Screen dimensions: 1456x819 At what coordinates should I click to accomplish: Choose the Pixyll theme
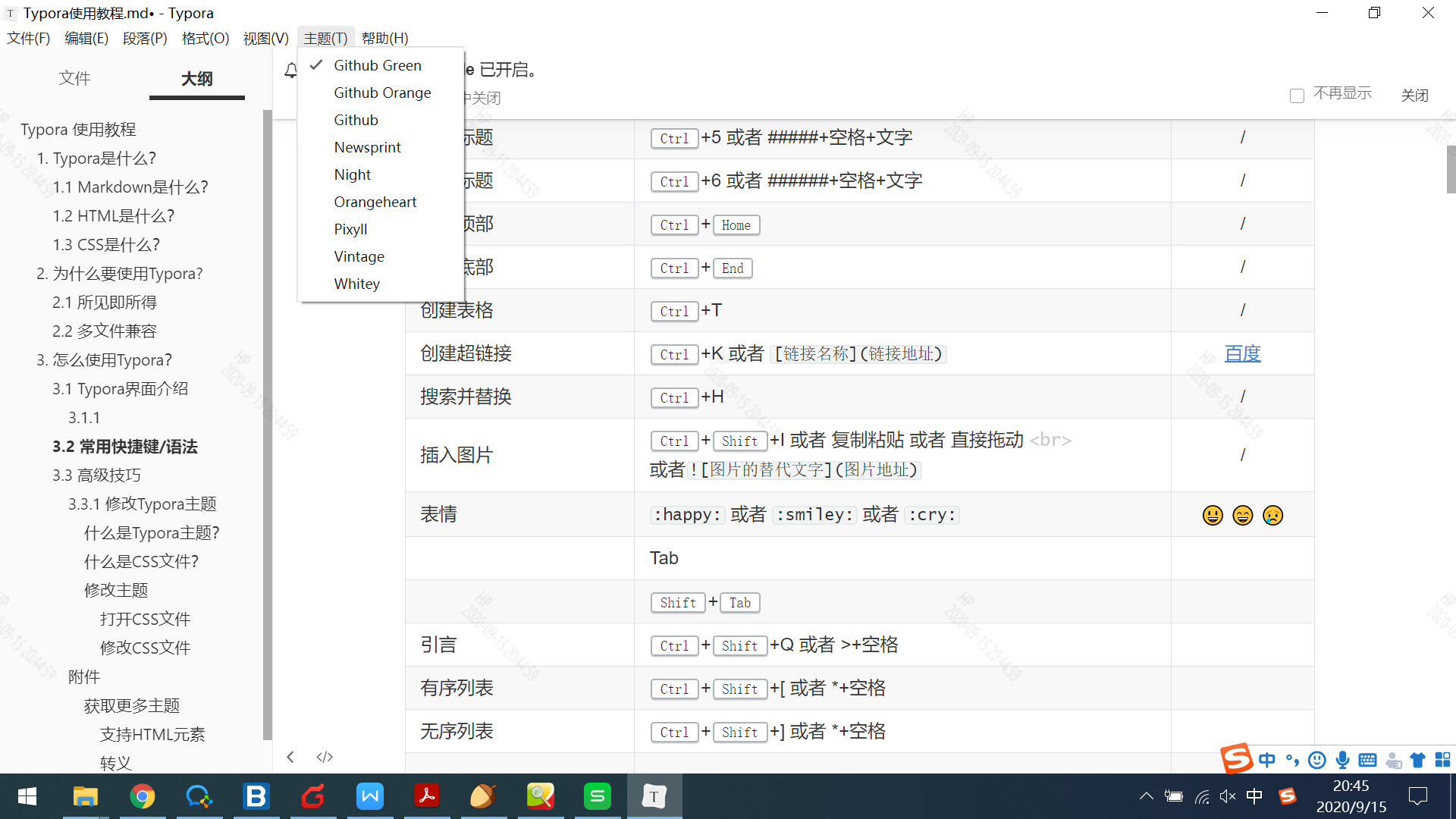tap(381, 229)
